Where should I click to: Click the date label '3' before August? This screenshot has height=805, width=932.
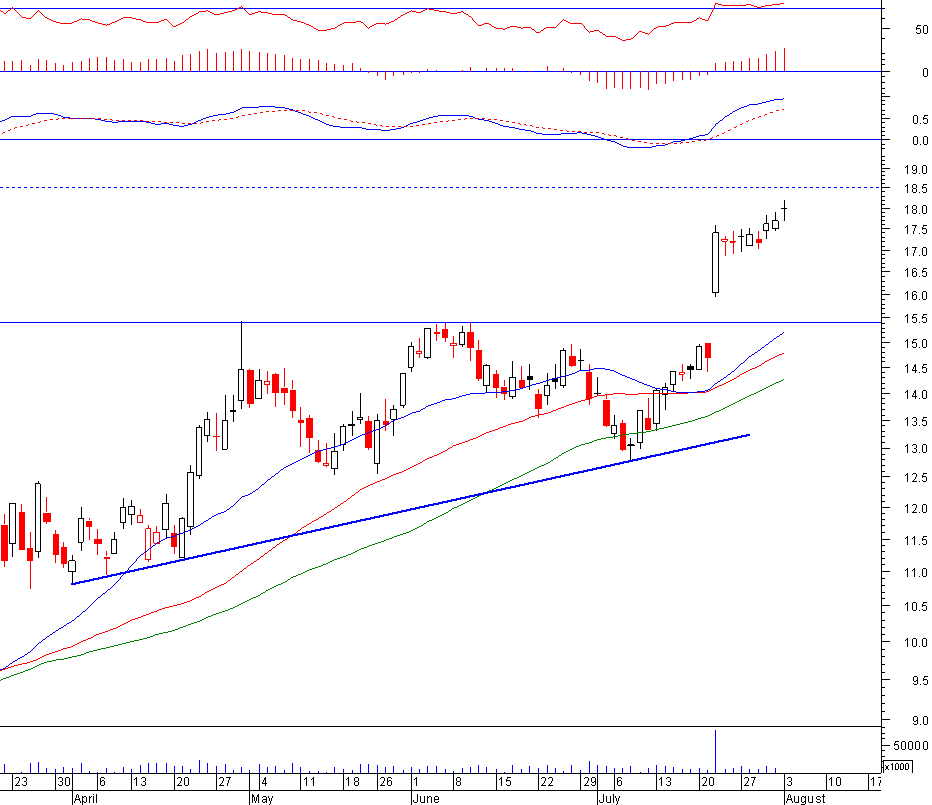click(789, 781)
